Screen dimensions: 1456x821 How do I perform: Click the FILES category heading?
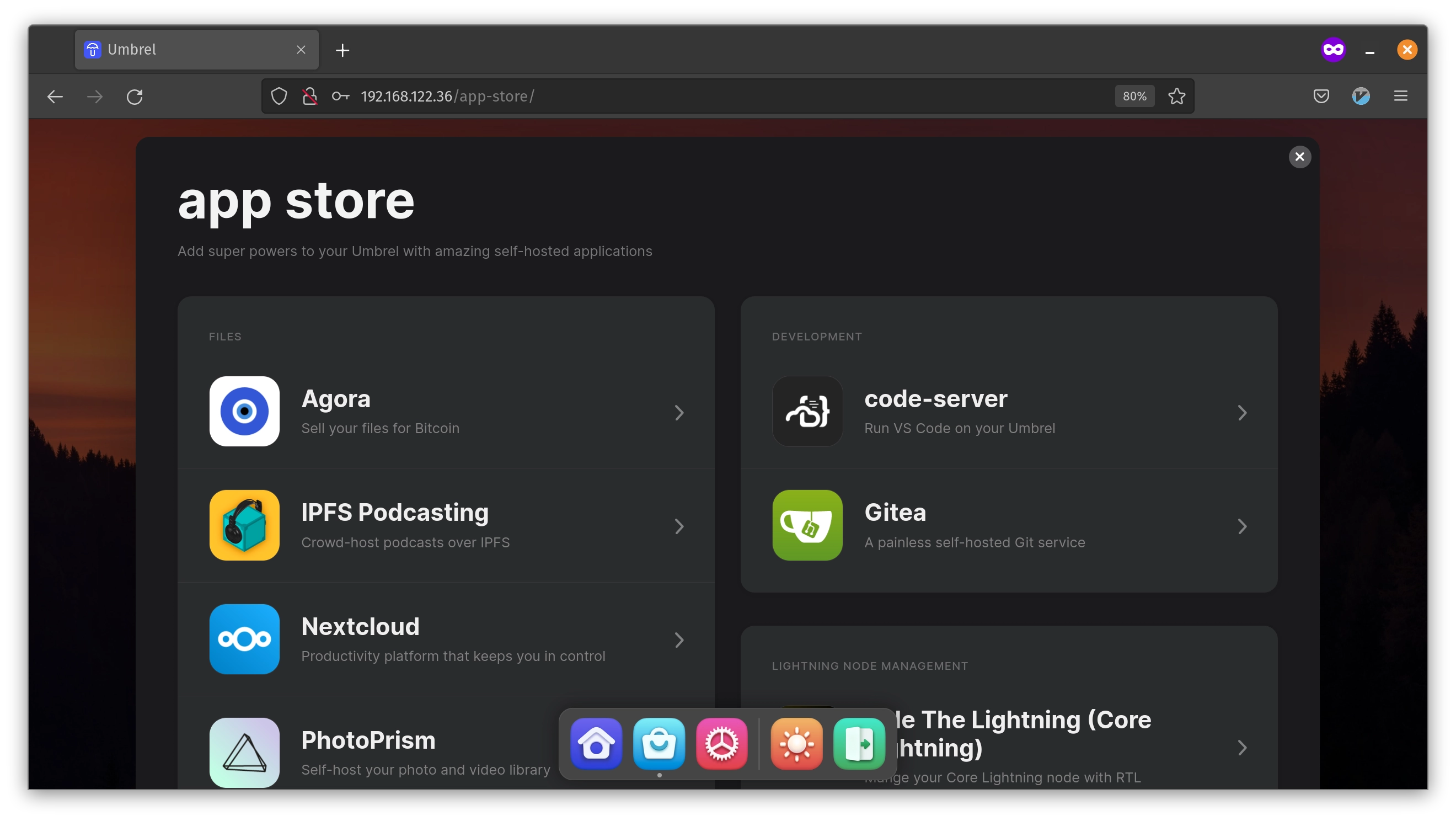click(226, 337)
